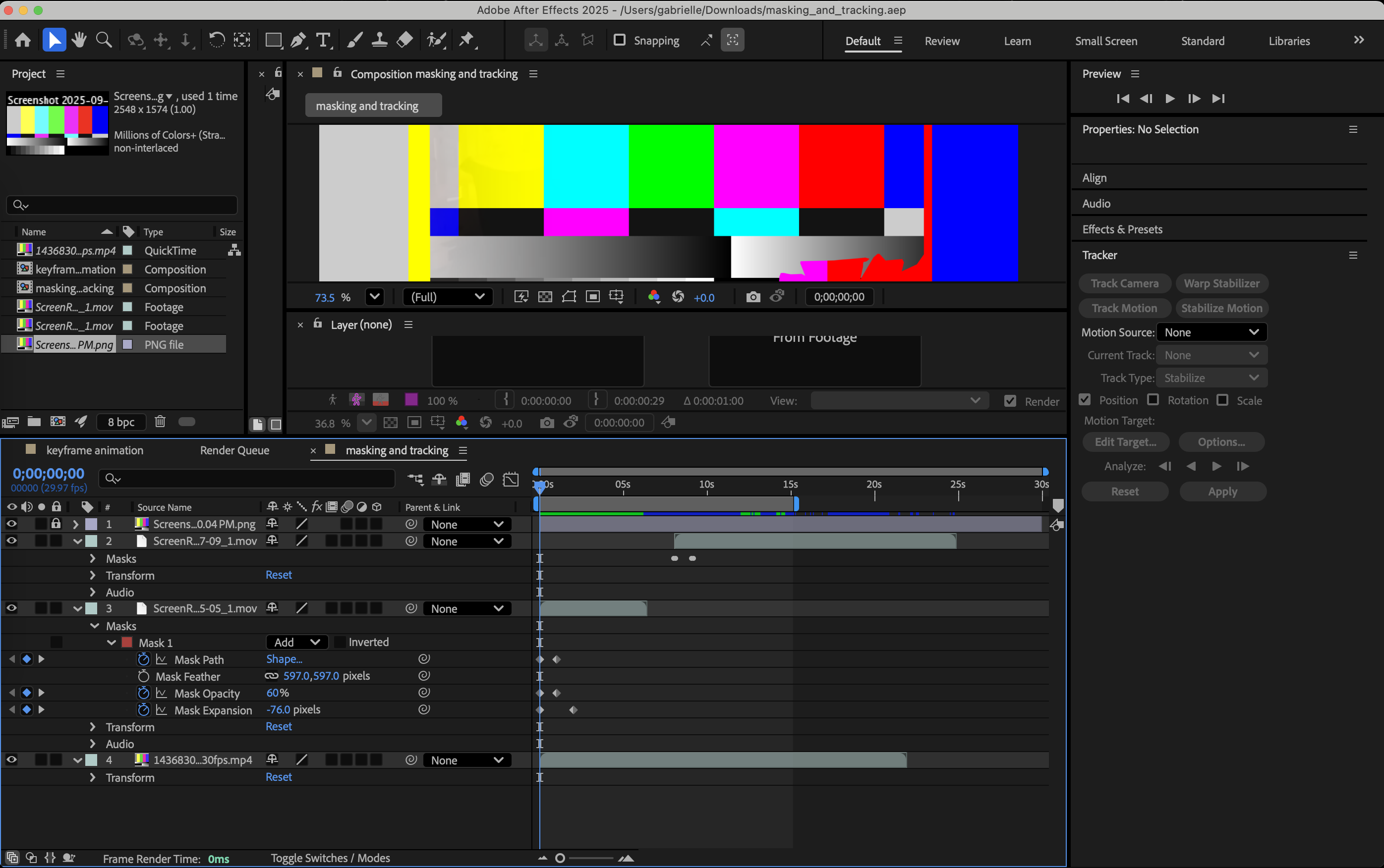
Task: Open the Add mask mode dropdown
Action: [x=296, y=642]
